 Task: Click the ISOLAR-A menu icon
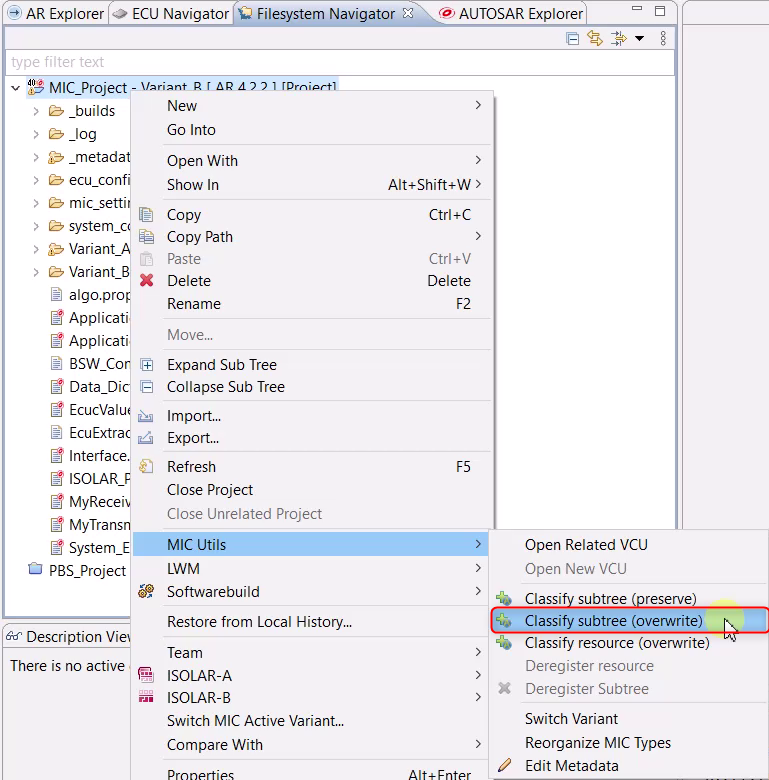click(146, 675)
